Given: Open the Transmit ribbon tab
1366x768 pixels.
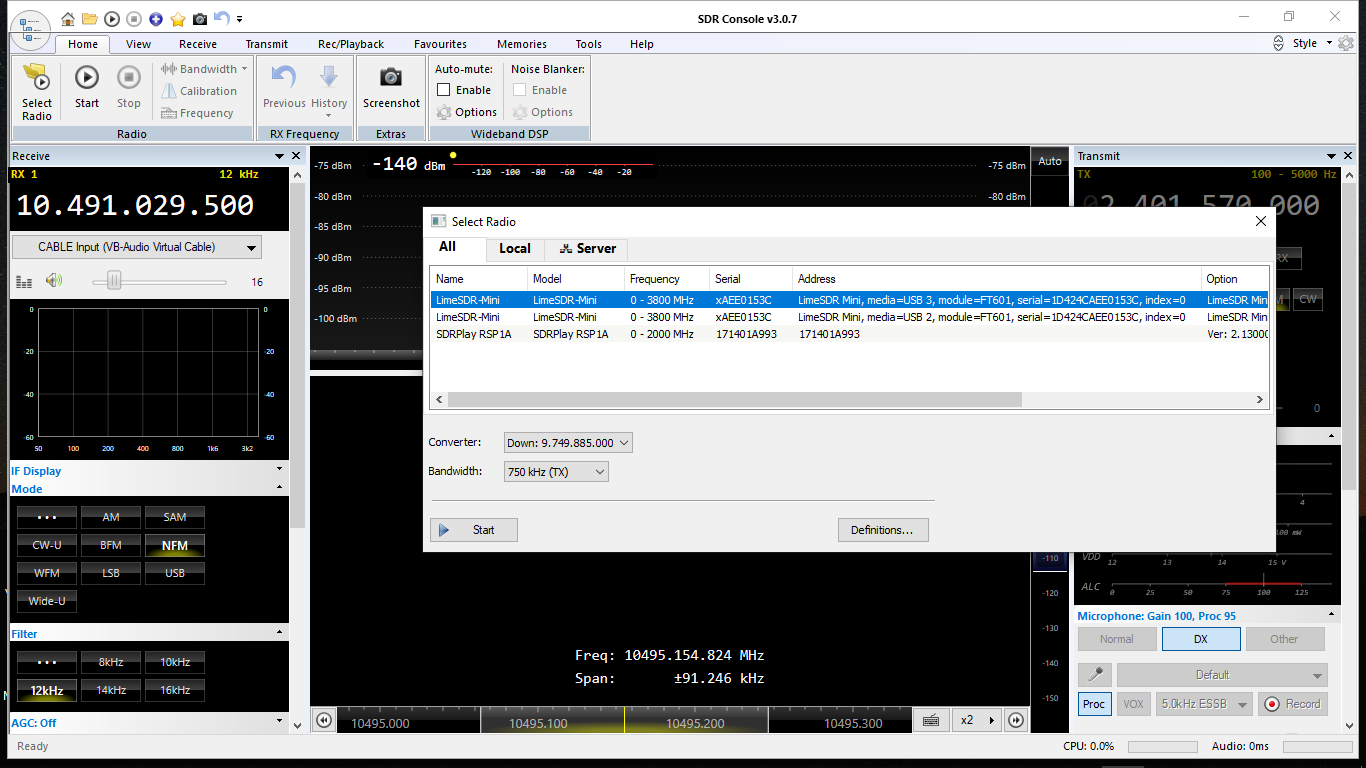Looking at the screenshot, I should coord(267,44).
